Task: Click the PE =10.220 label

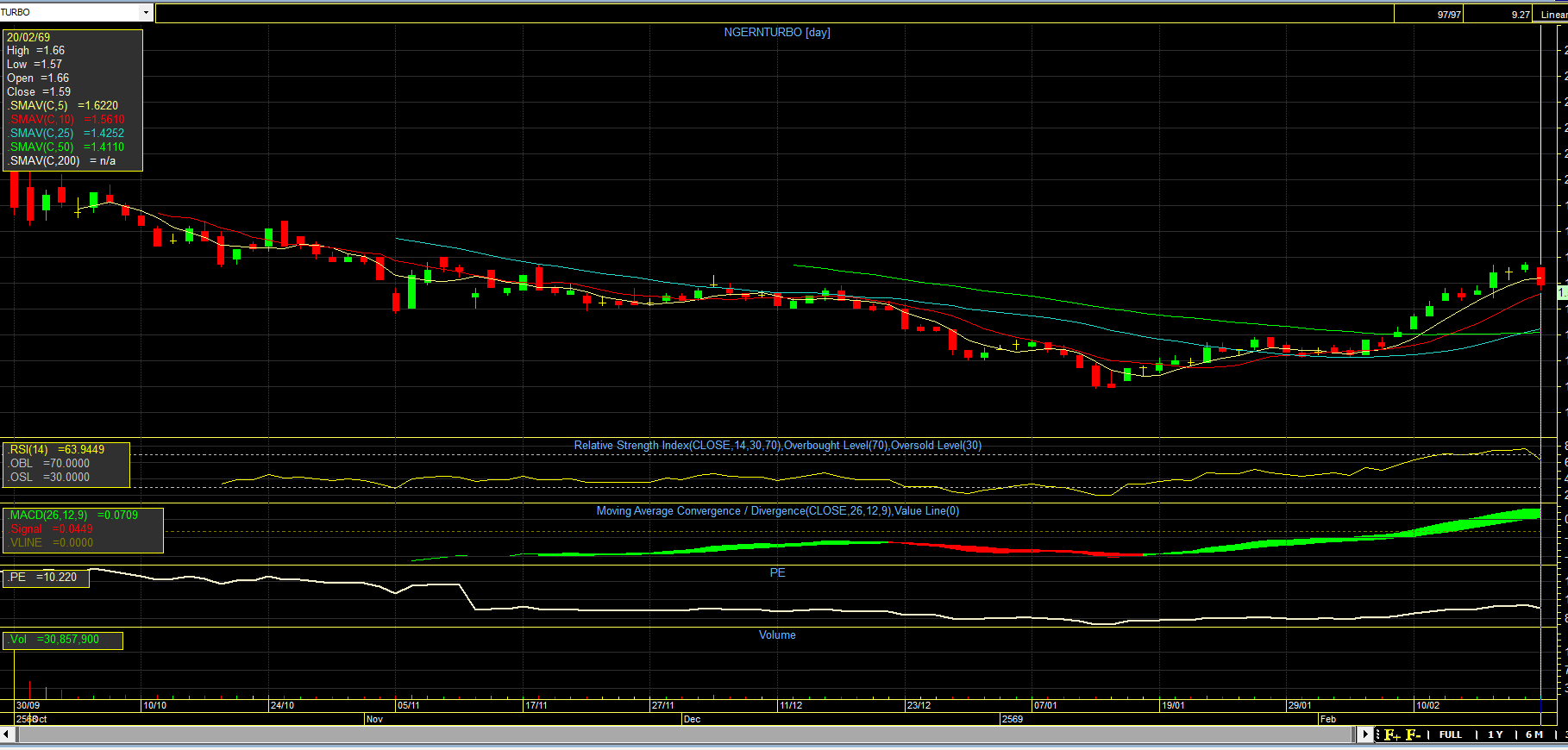Action: [x=44, y=578]
